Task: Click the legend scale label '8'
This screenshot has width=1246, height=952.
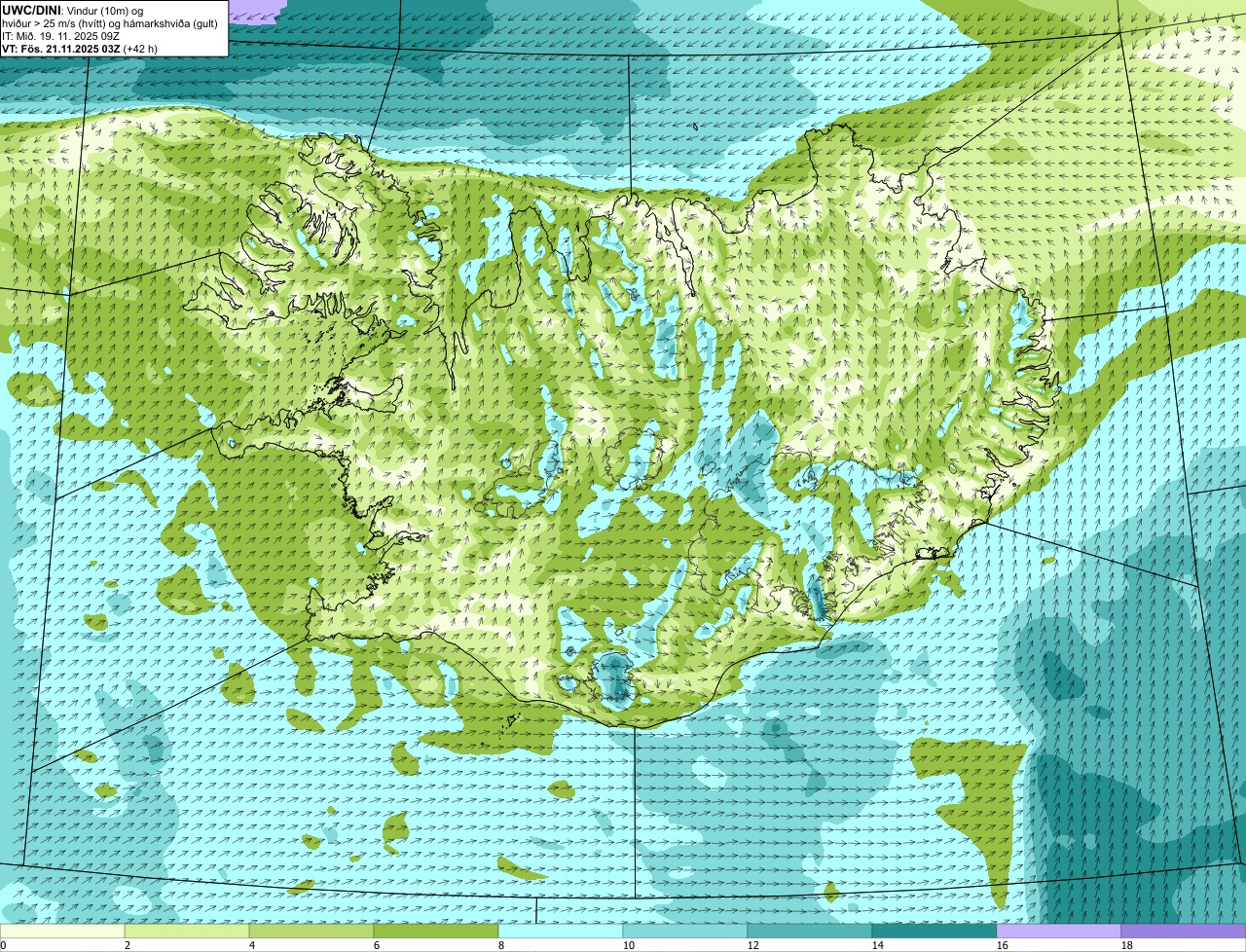Action: click(501, 945)
